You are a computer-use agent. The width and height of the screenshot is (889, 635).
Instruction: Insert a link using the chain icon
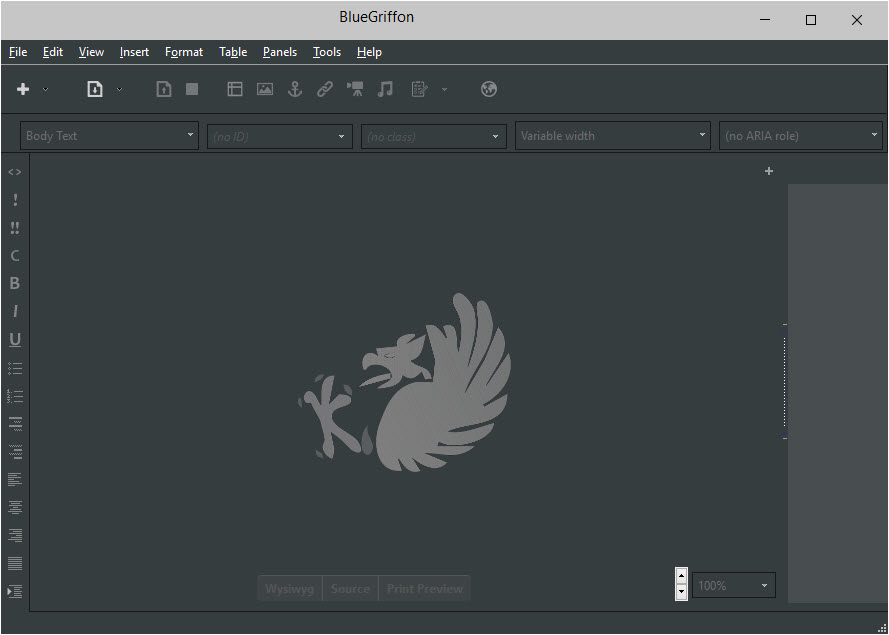coord(325,89)
